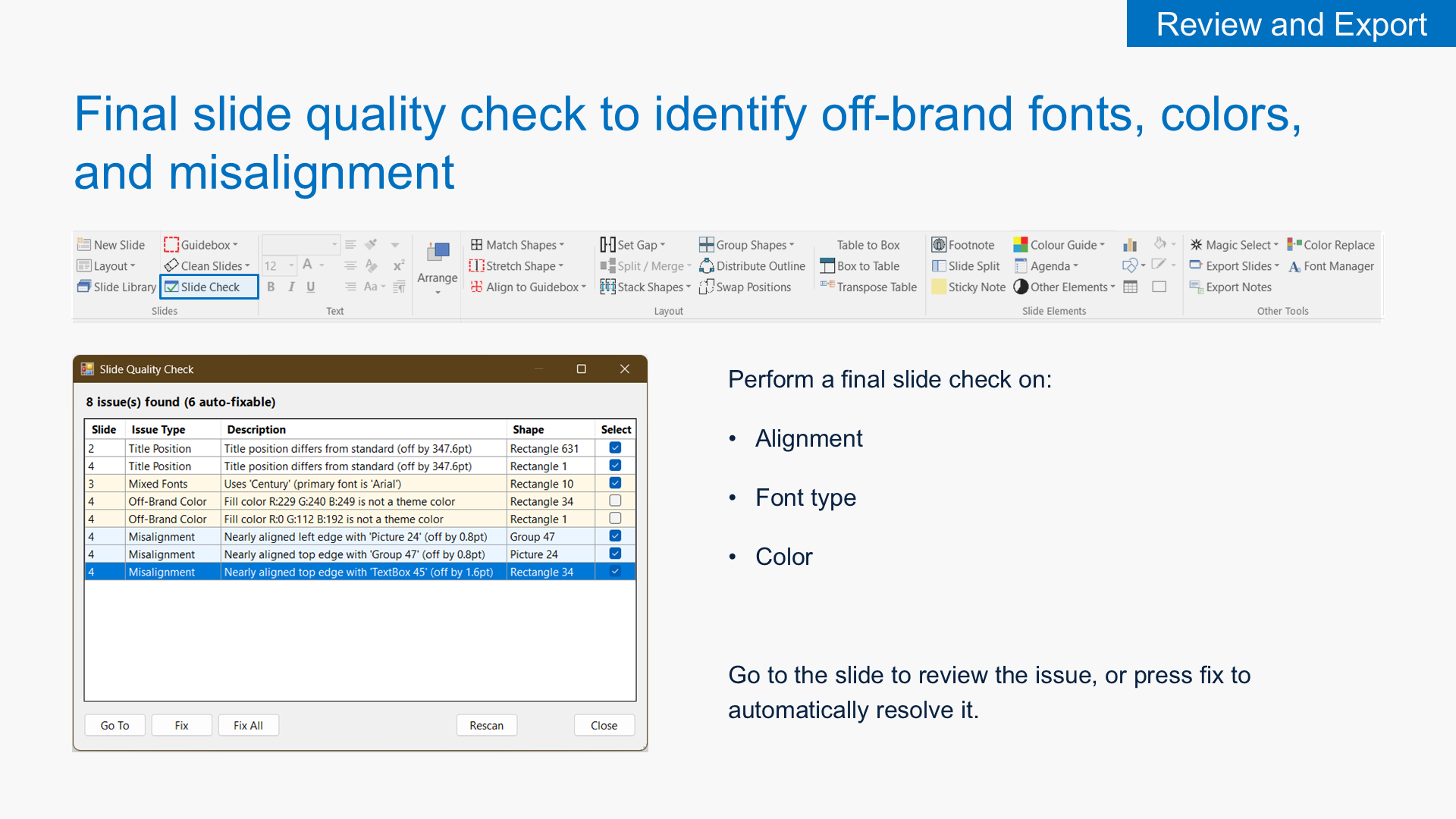The width and height of the screenshot is (1456, 819).
Task: Click the New Slide icon
Action: [84, 245]
